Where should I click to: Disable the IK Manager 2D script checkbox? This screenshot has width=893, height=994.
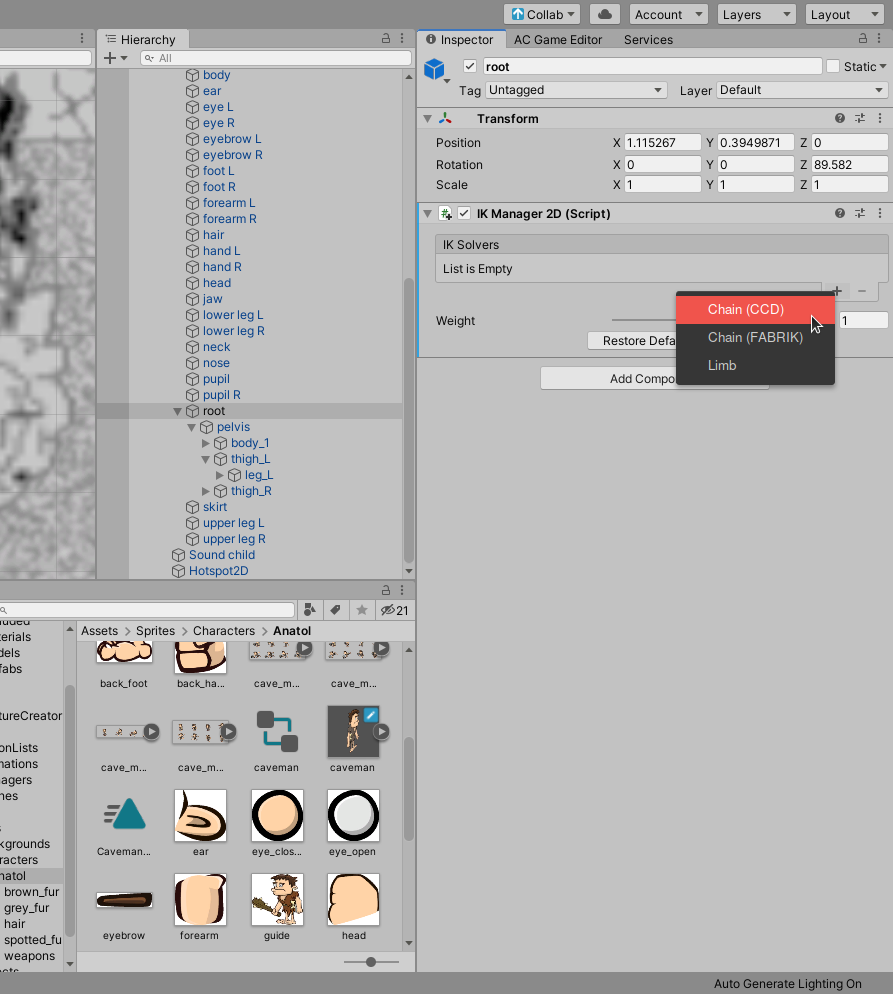(x=464, y=214)
